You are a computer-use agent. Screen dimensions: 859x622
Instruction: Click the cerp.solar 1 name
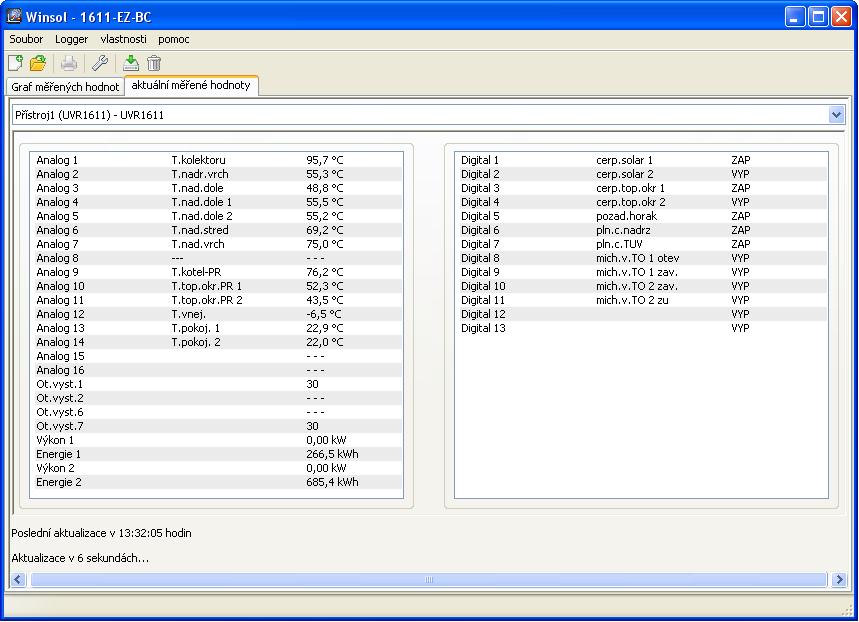(x=625, y=160)
